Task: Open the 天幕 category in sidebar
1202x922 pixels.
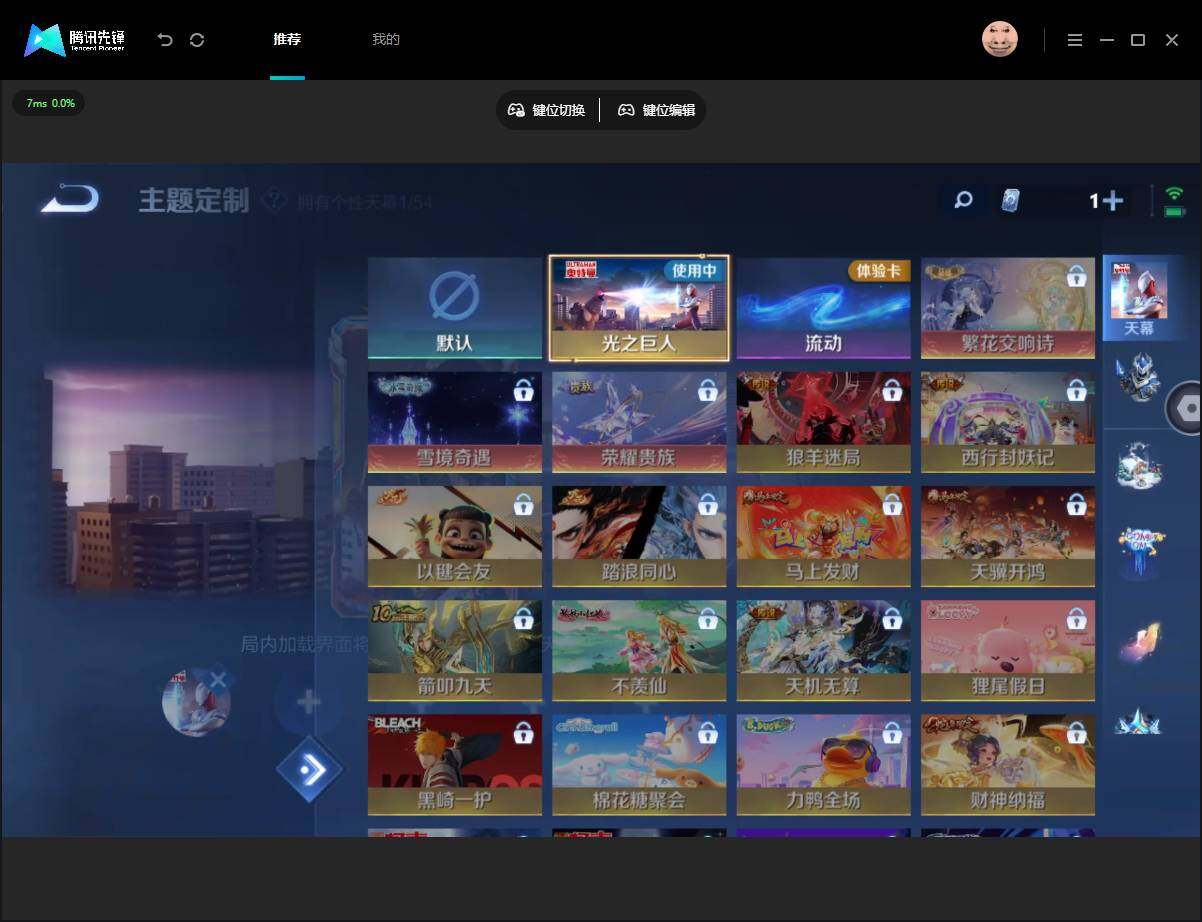Action: coord(1139,297)
